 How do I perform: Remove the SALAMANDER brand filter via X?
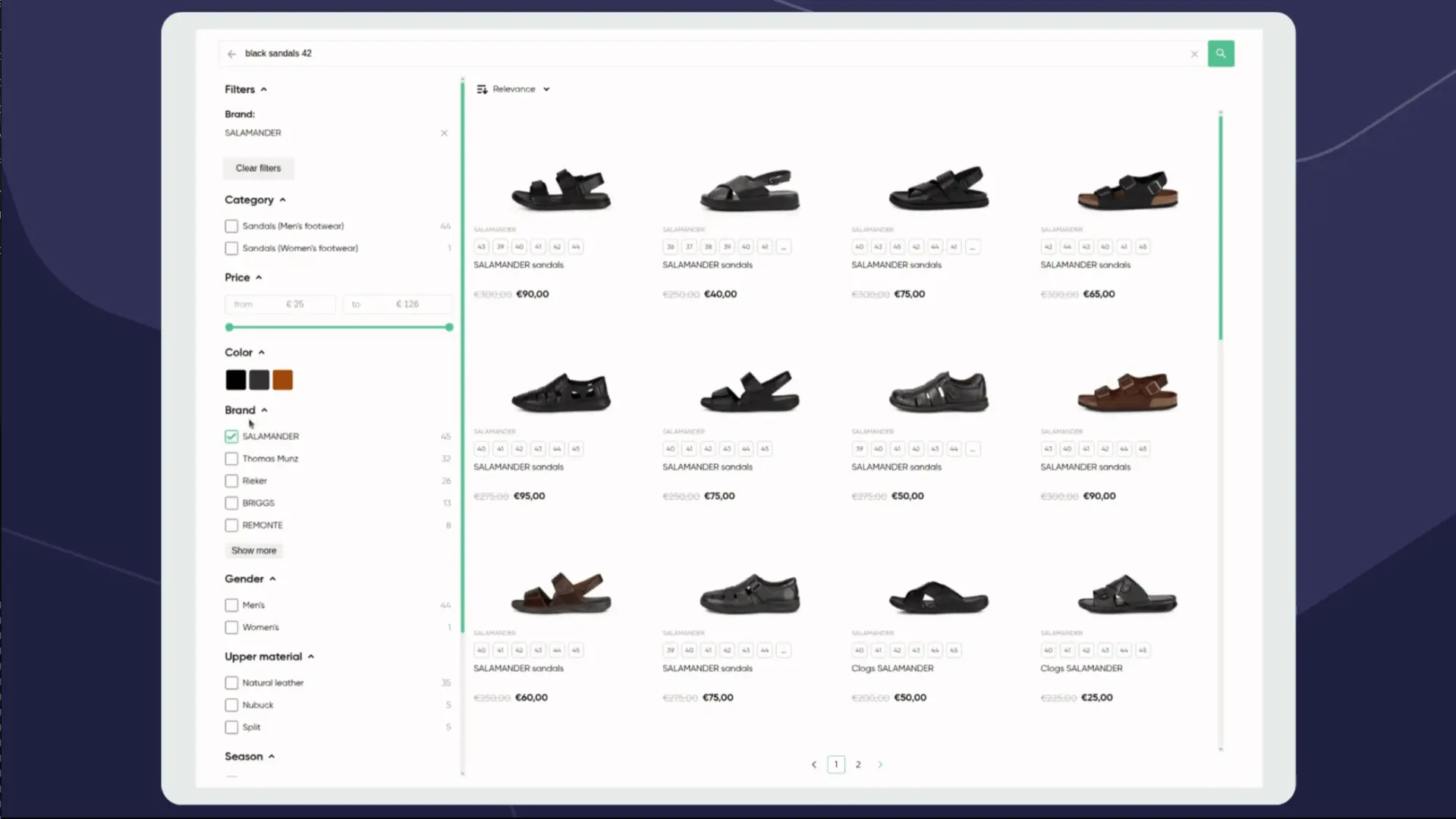(x=444, y=133)
